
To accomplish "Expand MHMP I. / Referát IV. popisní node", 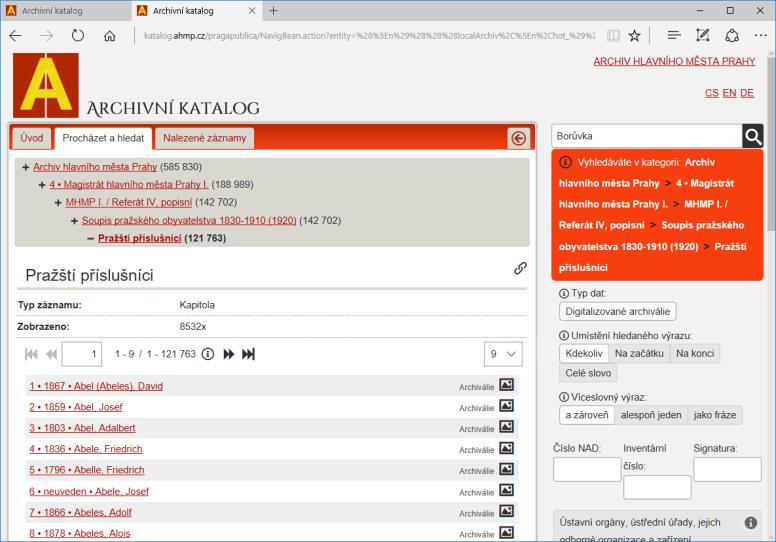I will pos(58,203).
